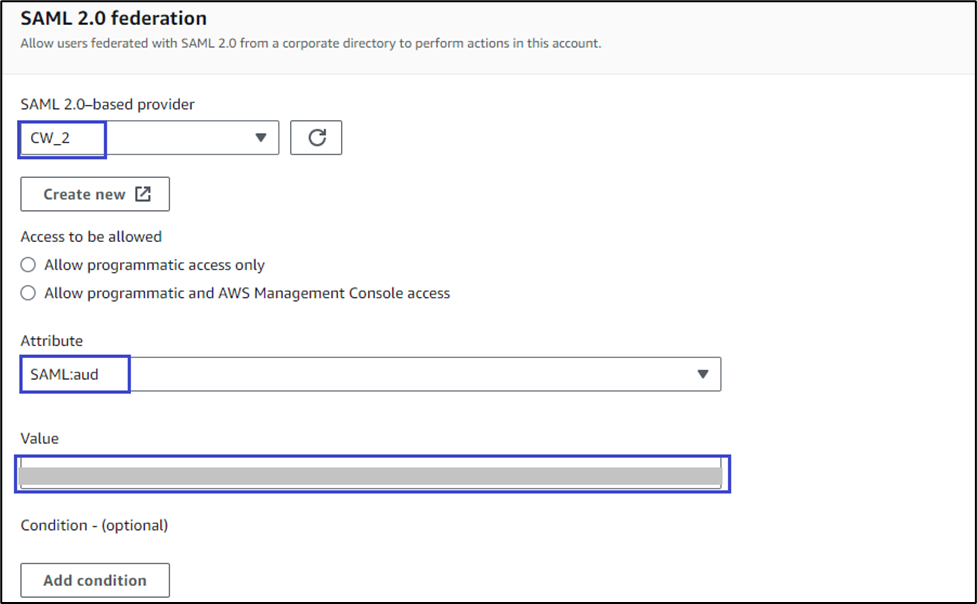Screen dimensions: 977x604
Task: Click the federation description text under the heading
Action: 310,44
